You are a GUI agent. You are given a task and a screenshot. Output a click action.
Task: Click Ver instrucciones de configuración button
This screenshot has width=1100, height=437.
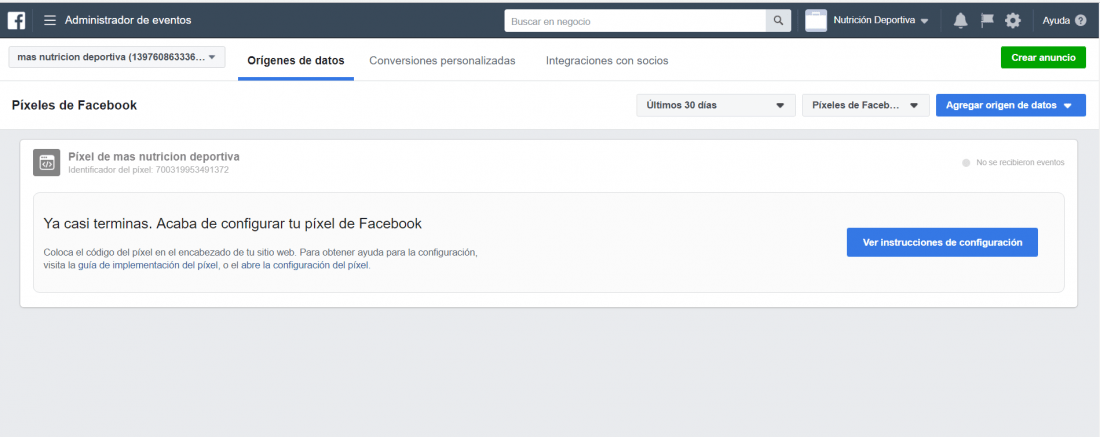click(x=941, y=242)
